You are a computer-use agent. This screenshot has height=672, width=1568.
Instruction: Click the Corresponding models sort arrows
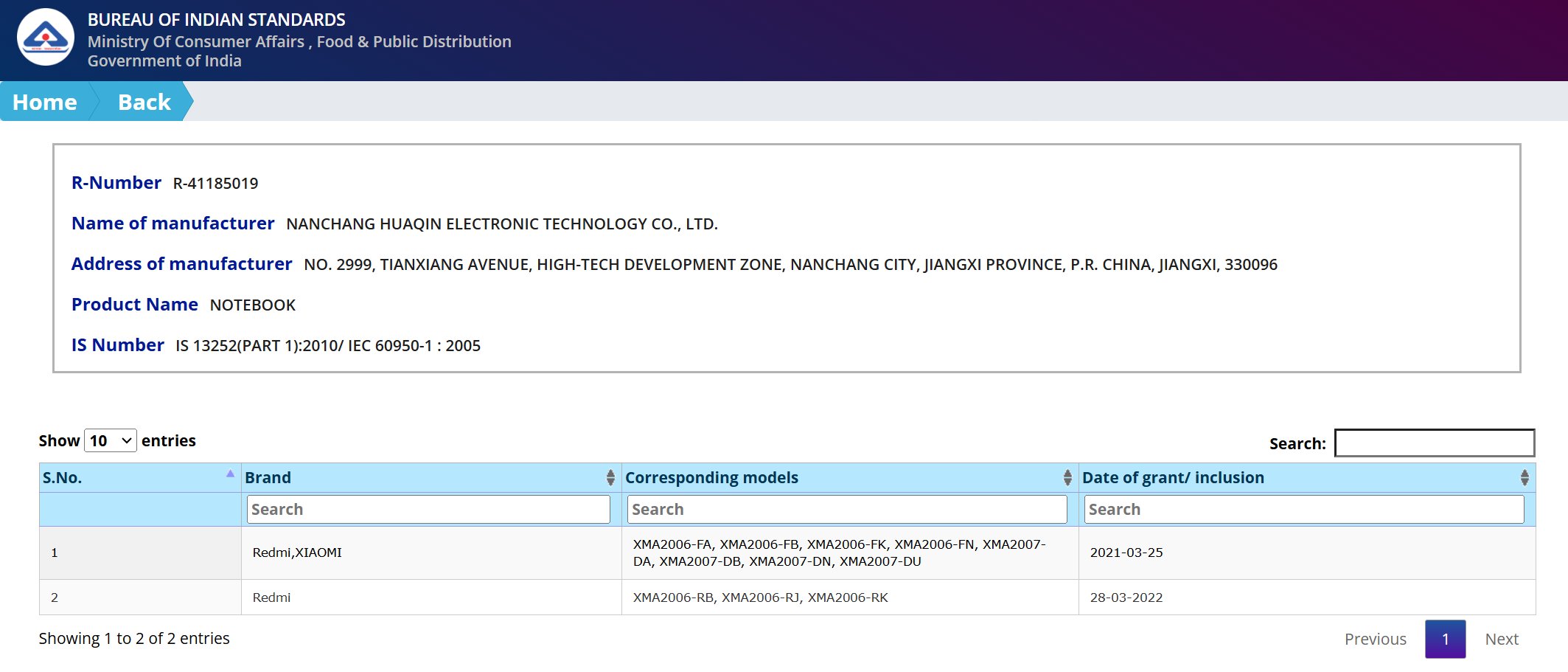(x=1067, y=478)
